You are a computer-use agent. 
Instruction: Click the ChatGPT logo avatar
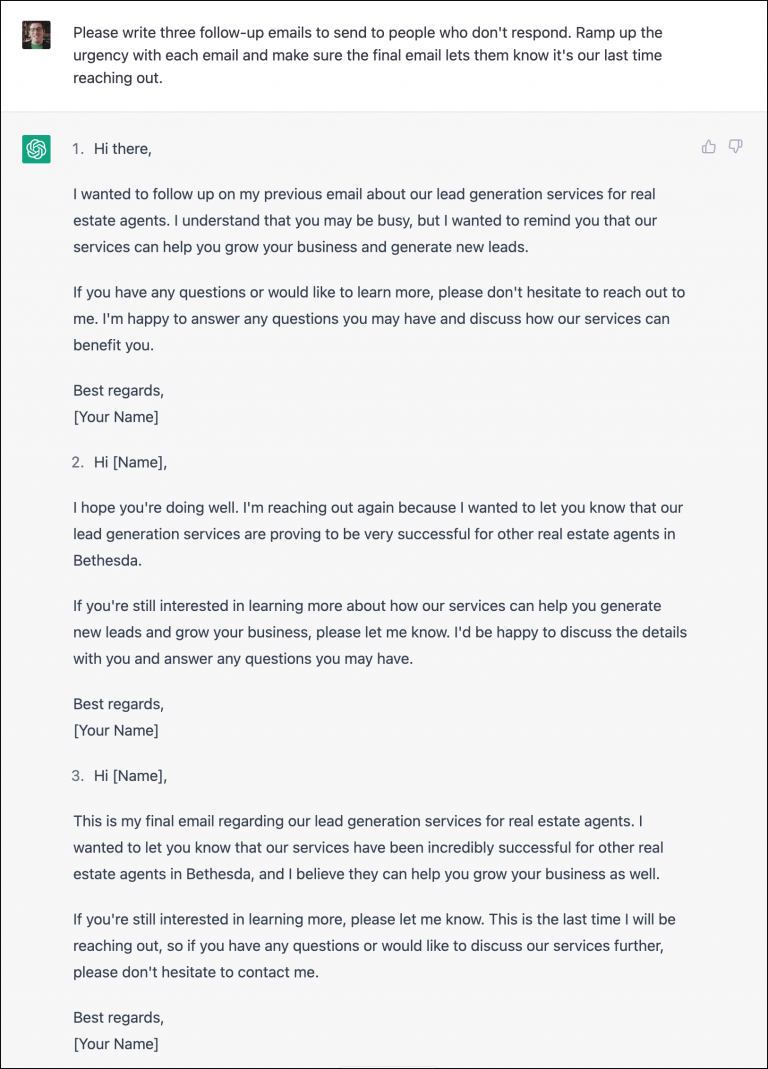(x=36, y=149)
